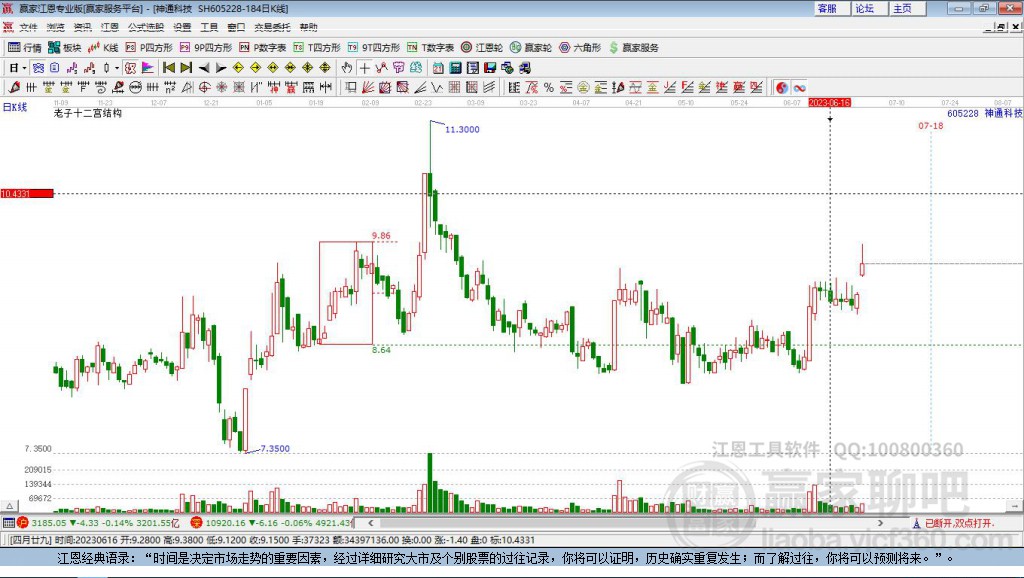Click the 老子十二宫结构 label
The width and height of the screenshot is (1024, 578).
pos(88,113)
